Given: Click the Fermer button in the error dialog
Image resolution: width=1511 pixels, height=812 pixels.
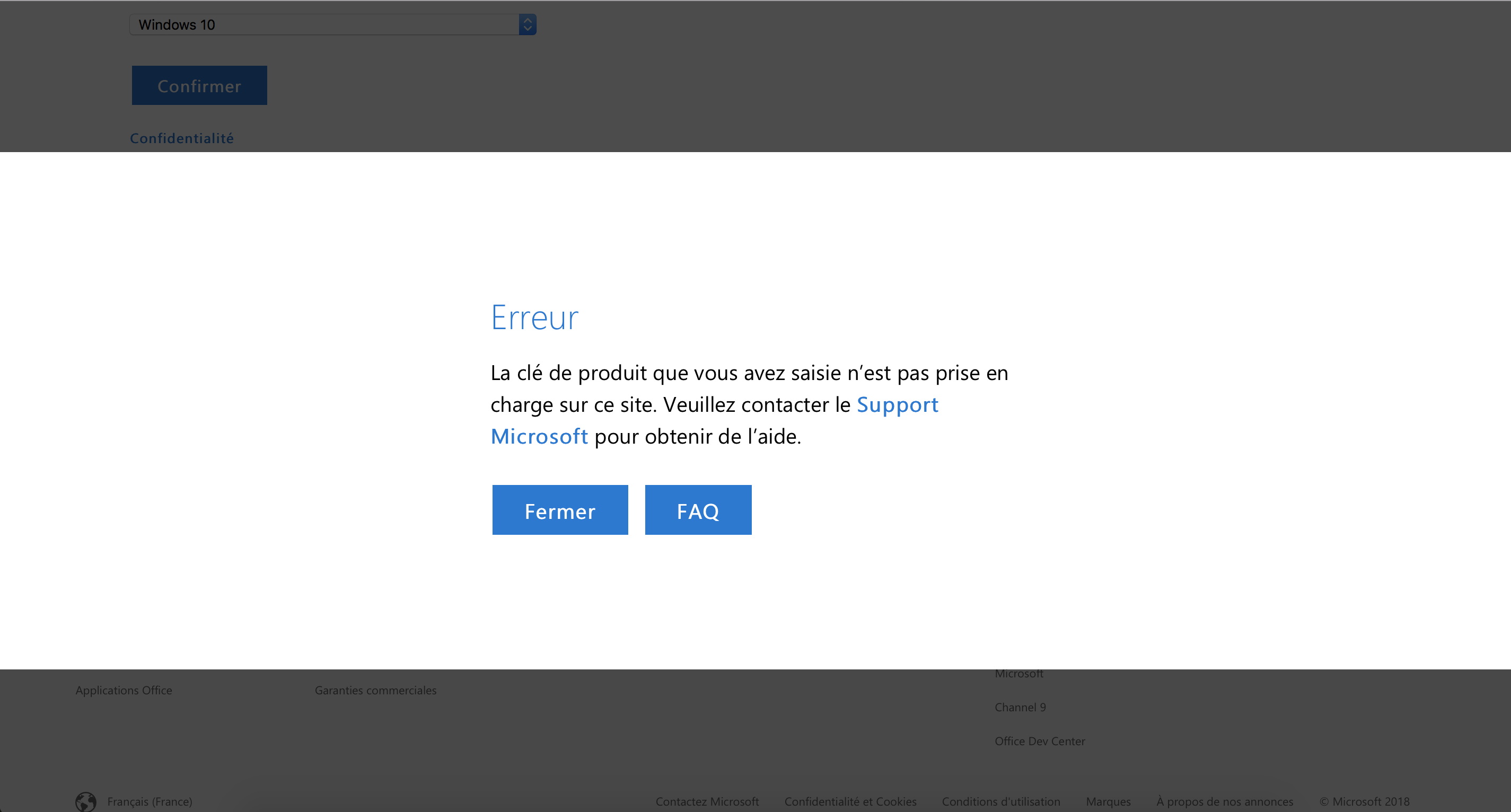Looking at the screenshot, I should click(x=559, y=510).
